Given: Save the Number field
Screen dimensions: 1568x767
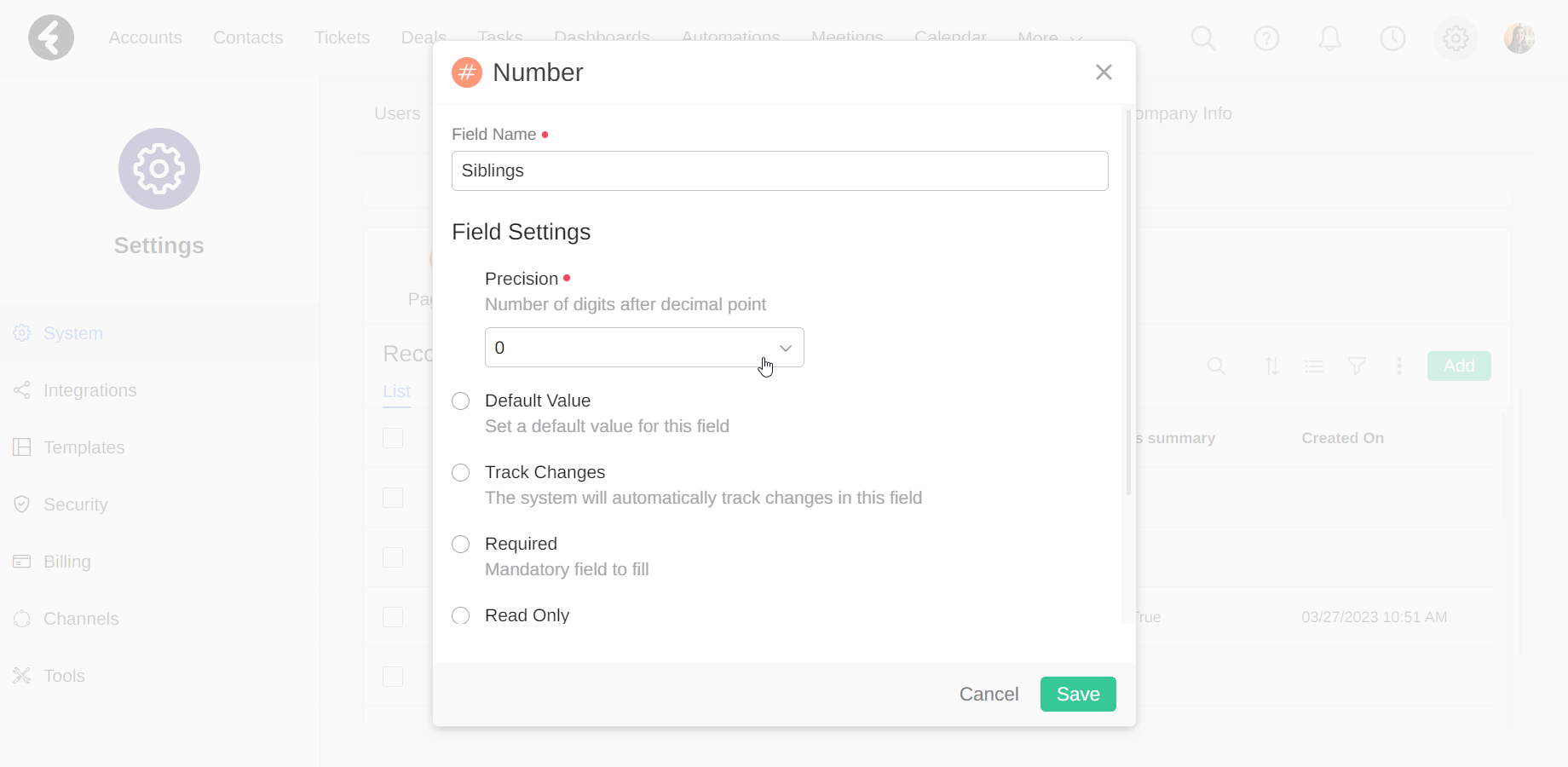Looking at the screenshot, I should tap(1078, 694).
